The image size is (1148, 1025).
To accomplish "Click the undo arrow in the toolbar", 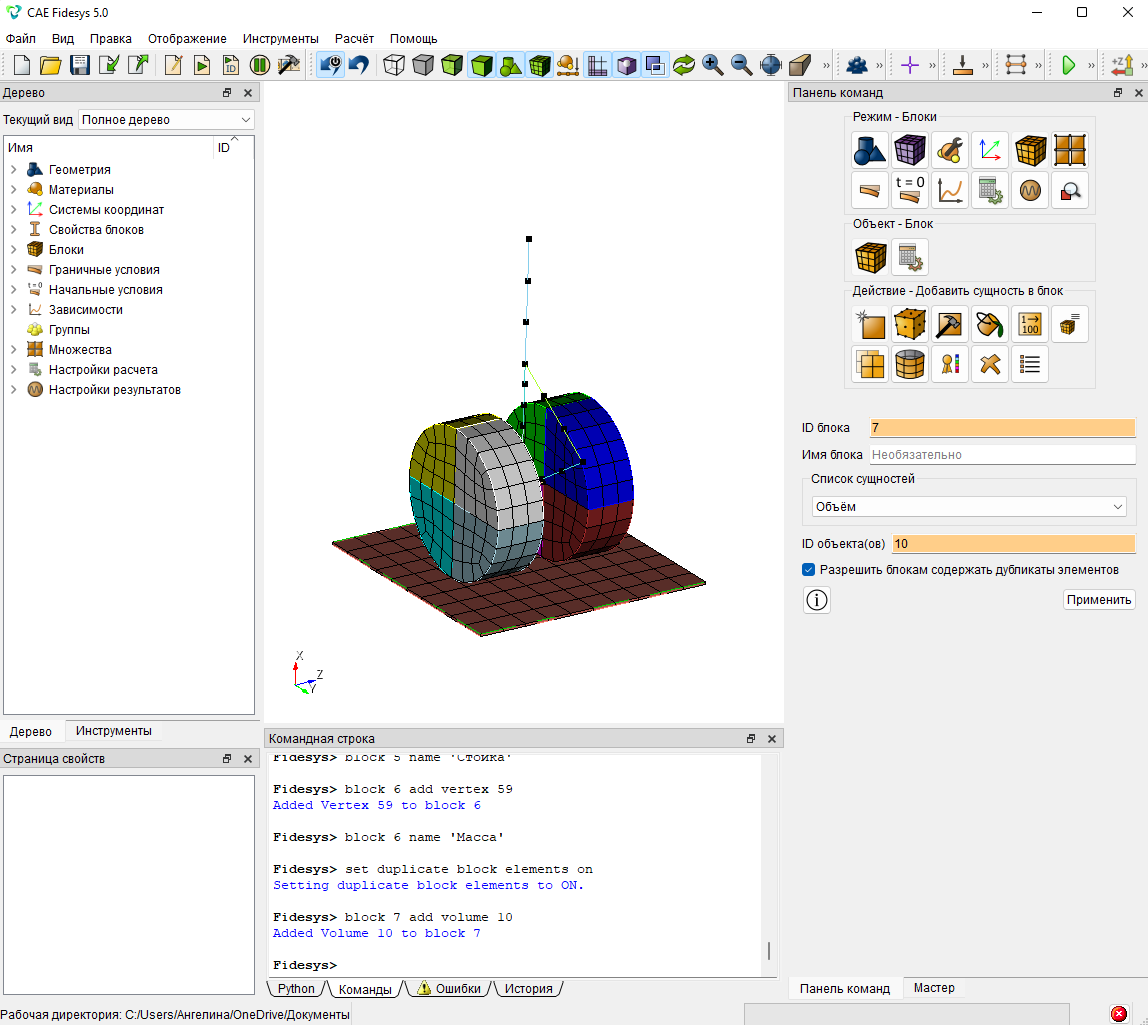I will (359, 65).
